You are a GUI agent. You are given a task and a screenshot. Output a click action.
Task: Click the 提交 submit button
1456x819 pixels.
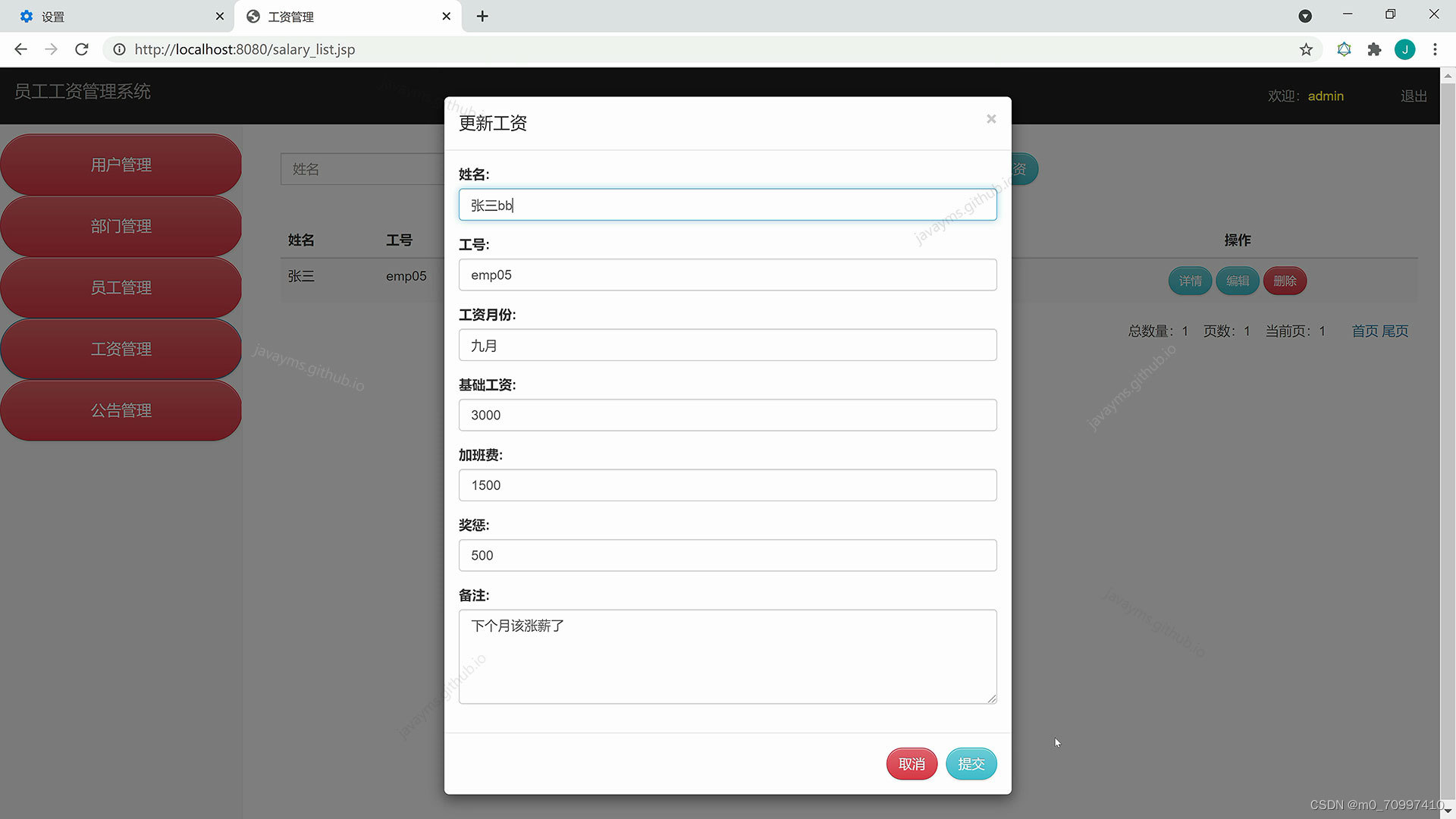[x=971, y=764]
